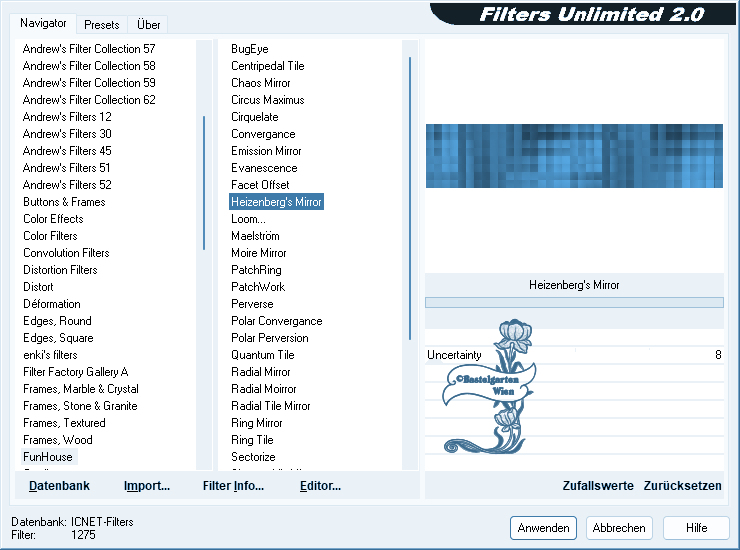Select Convolution Filters category
The width and height of the screenshot is (740, 550).
[66, 253]
